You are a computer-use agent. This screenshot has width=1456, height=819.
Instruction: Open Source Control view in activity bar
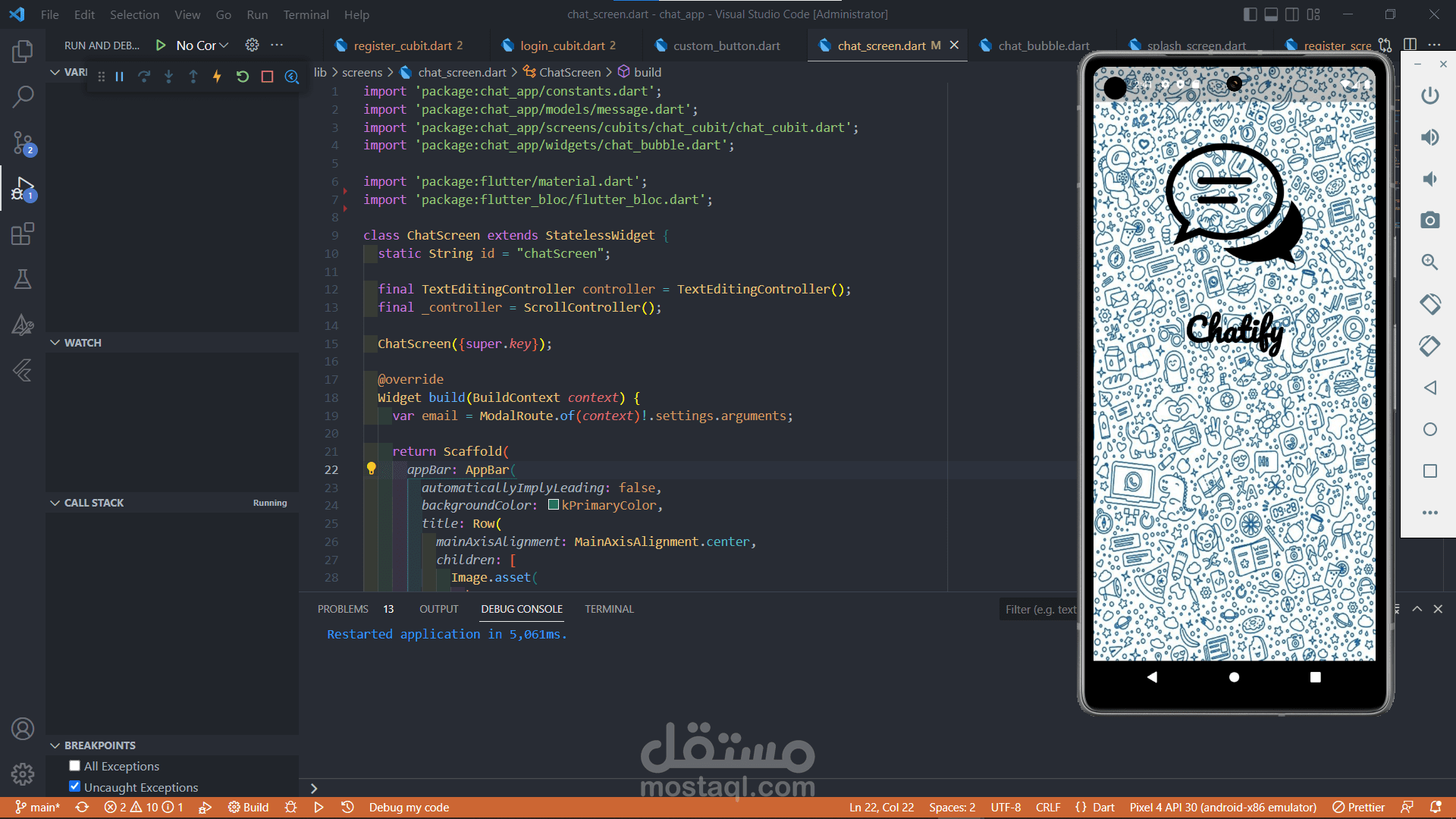tap(23, 143)
